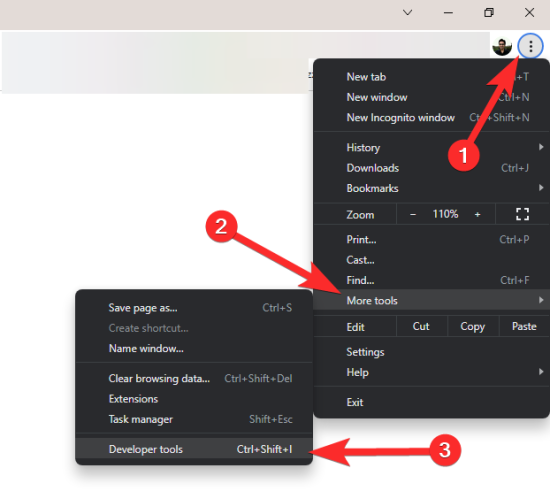Expand the Help submenu arrow
This screenshot has width=550, height=491.
[541, 371]
